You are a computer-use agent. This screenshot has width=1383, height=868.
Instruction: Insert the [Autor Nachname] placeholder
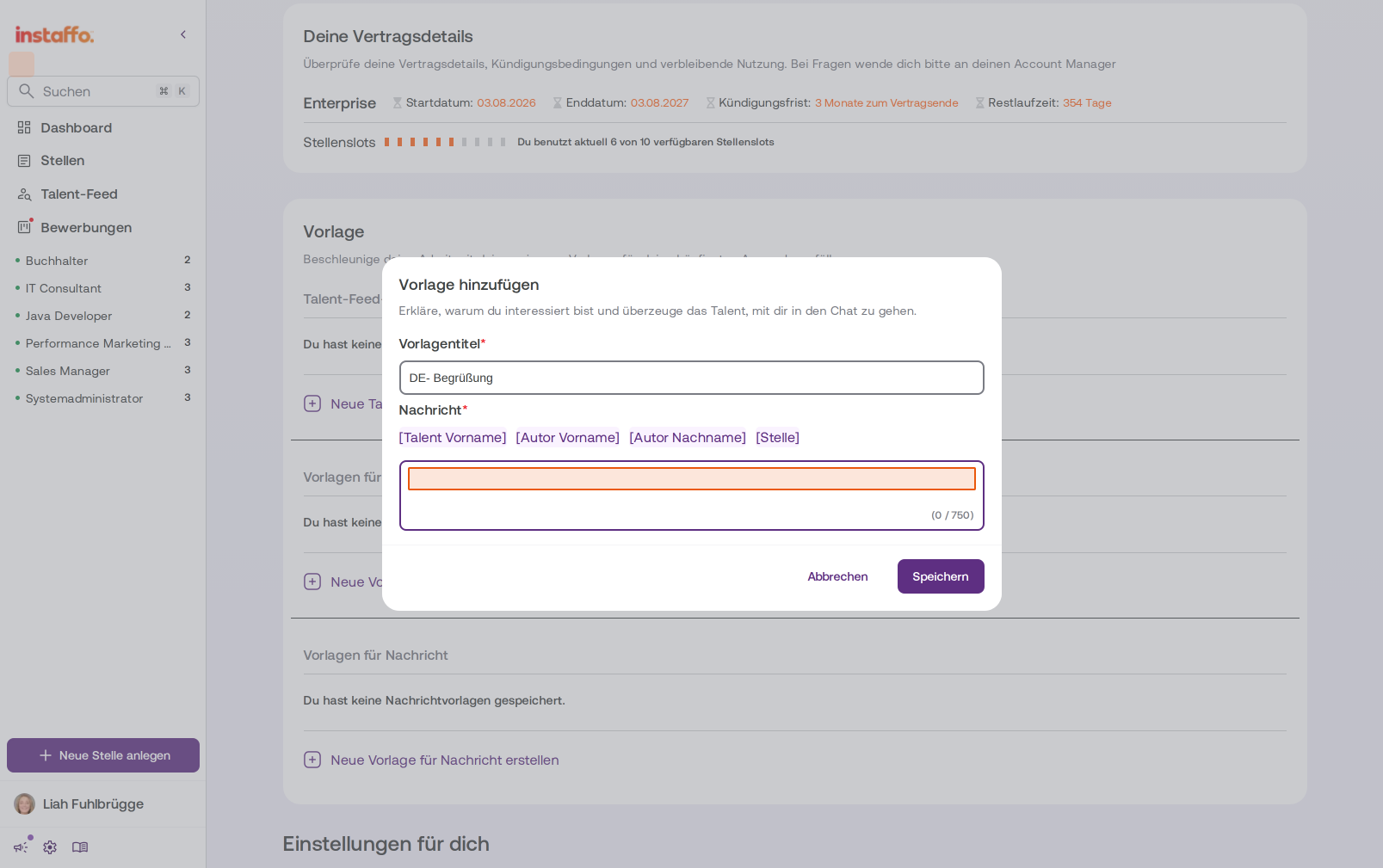click(688, 437)
